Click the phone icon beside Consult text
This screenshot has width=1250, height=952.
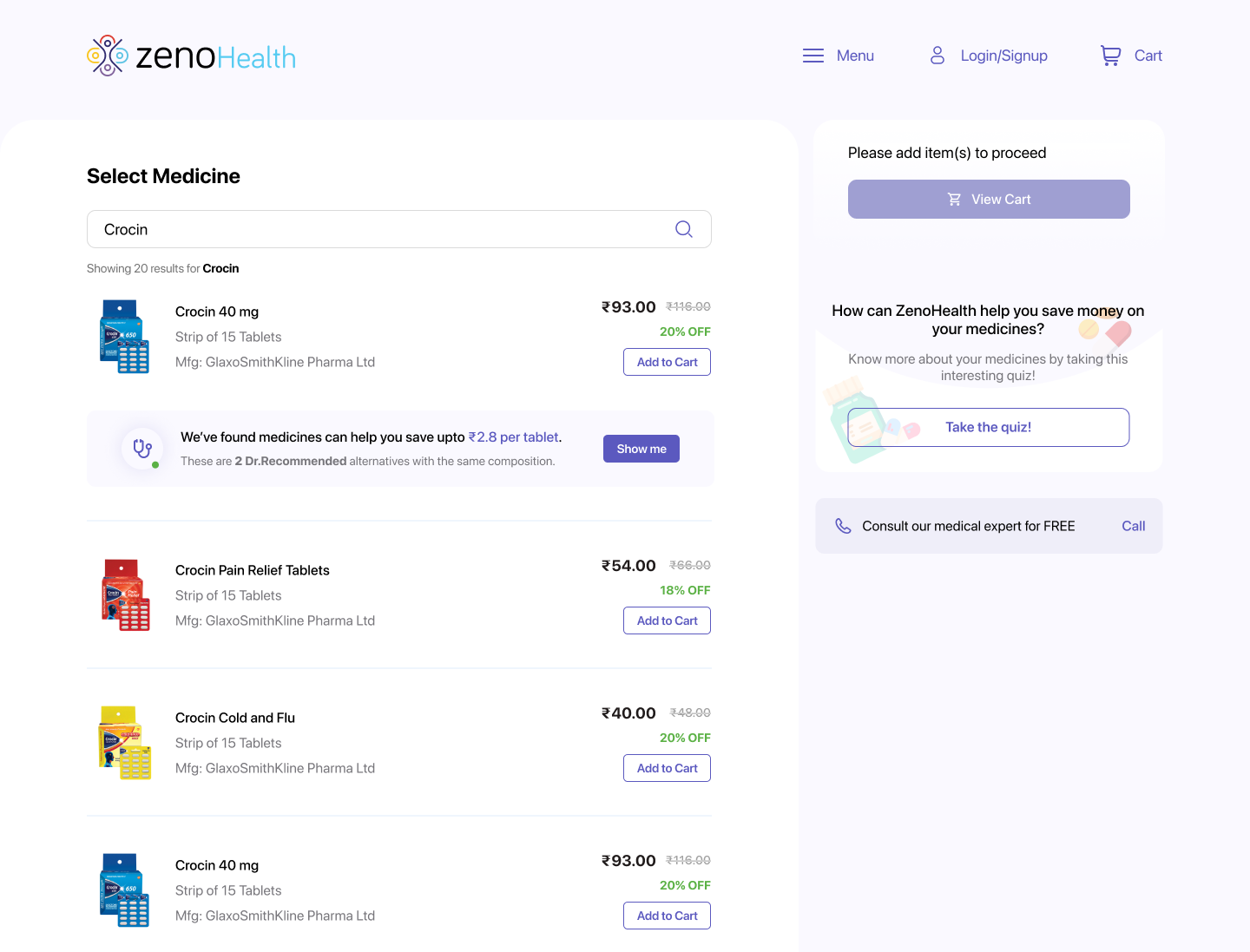pyautogui.click(x=843, y=526)
